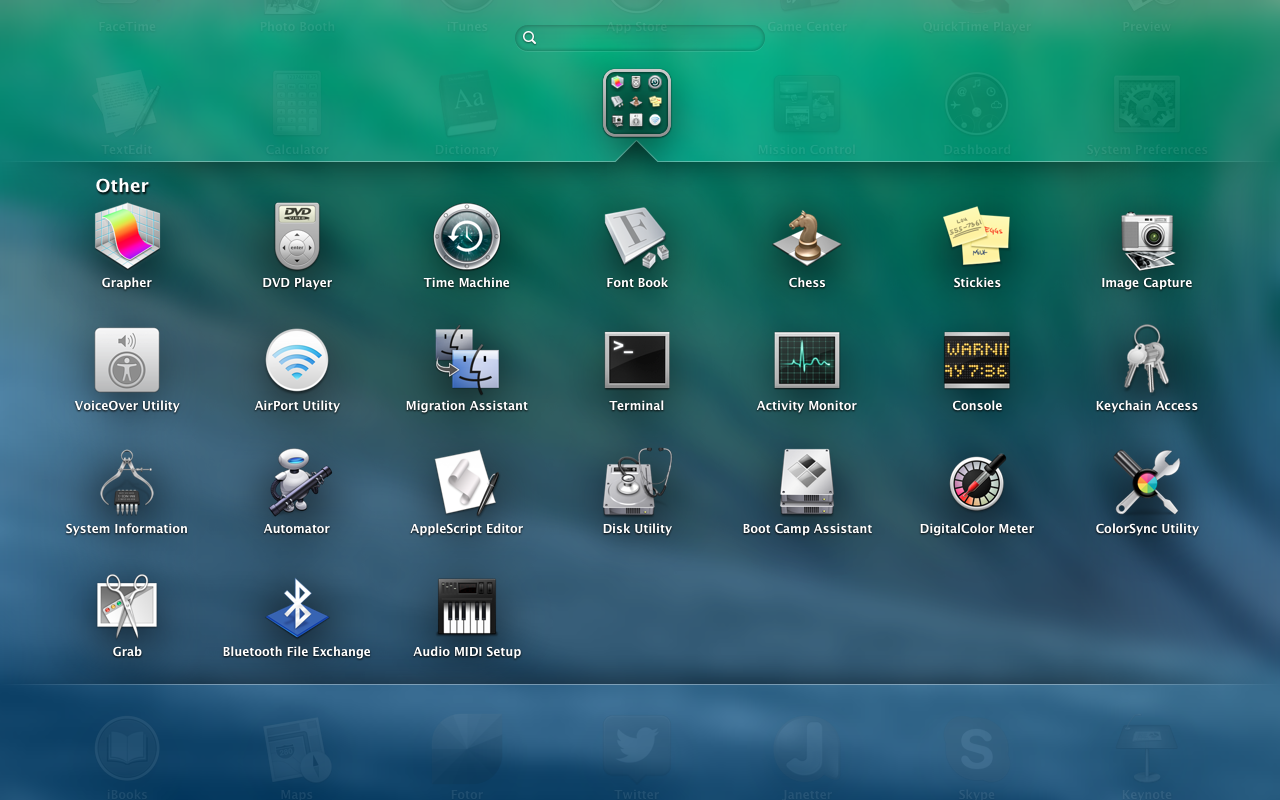The width and height of the screenshot is (1280, 800).
Task: Click the dimmed Fotor icon
Action: point(467,748)
